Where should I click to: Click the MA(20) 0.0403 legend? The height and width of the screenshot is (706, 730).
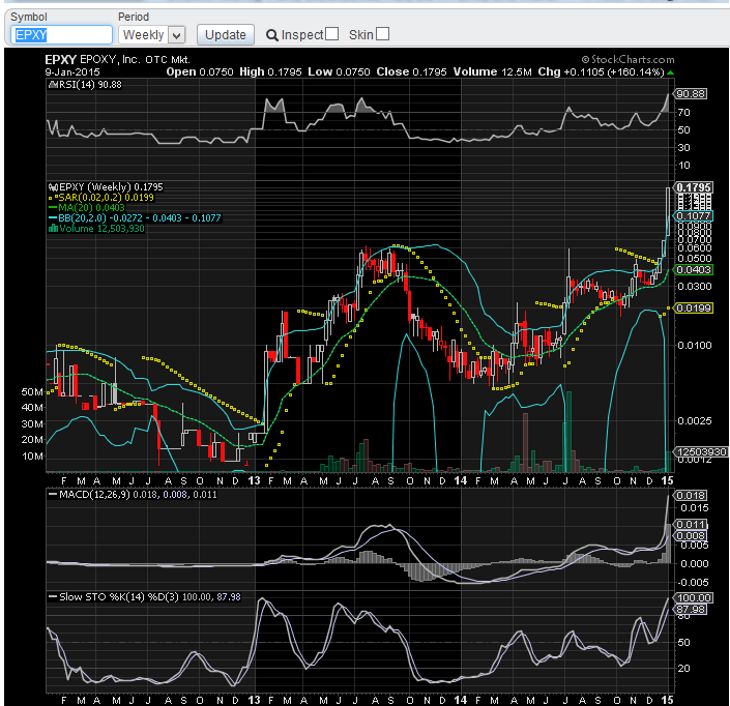87,208
